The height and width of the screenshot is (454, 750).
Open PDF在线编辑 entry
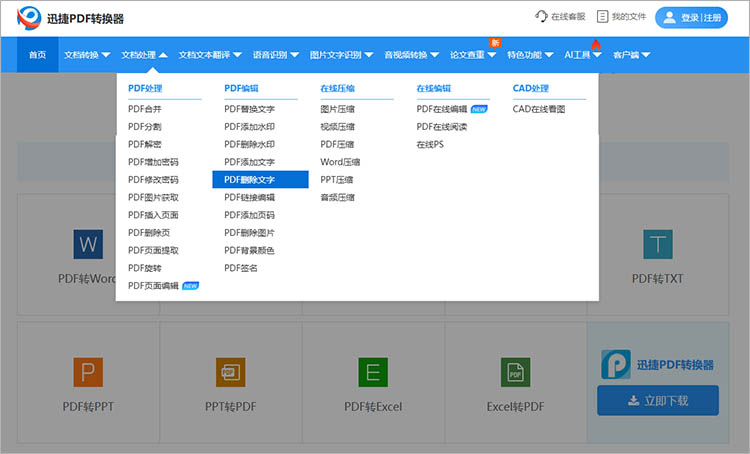441,109
